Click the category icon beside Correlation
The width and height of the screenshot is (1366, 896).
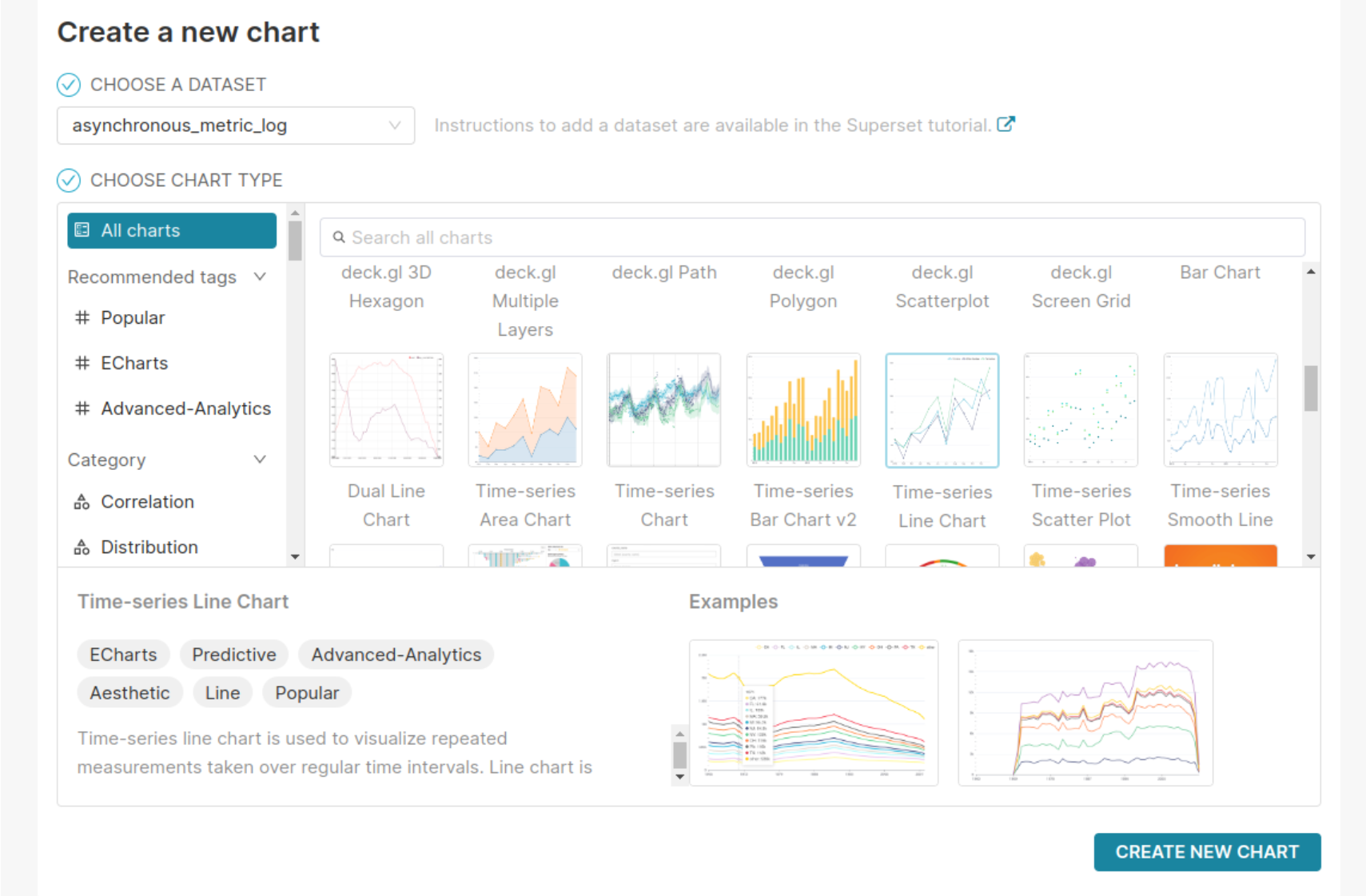point(81,501)
